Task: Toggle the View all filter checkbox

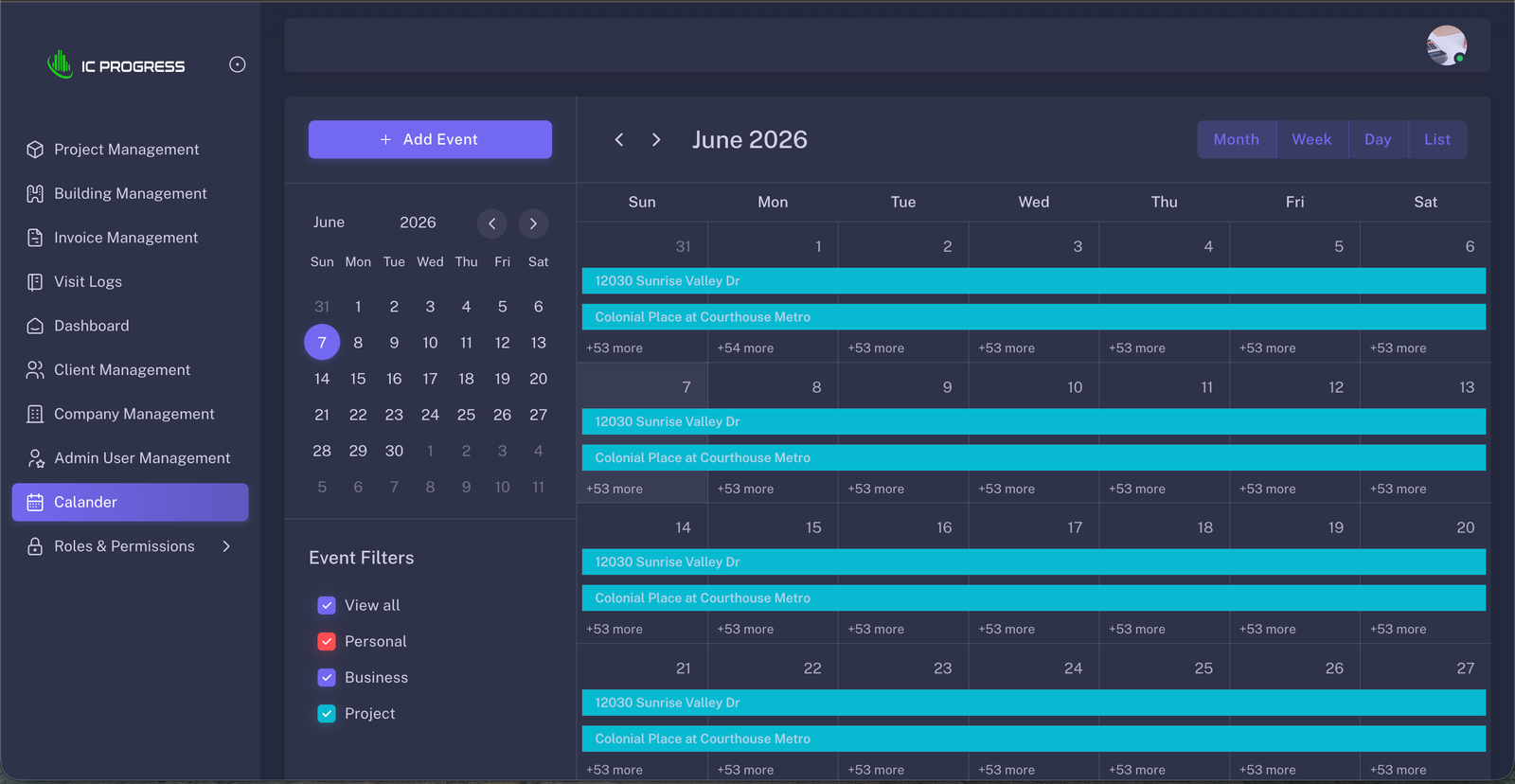Action: (327, 605)
